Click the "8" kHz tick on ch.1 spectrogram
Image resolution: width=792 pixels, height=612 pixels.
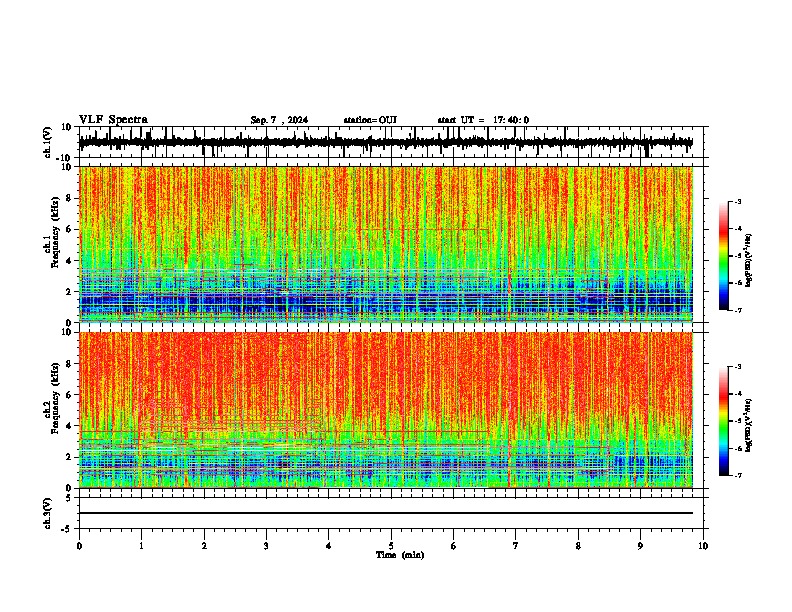click(x=70, y=198)
